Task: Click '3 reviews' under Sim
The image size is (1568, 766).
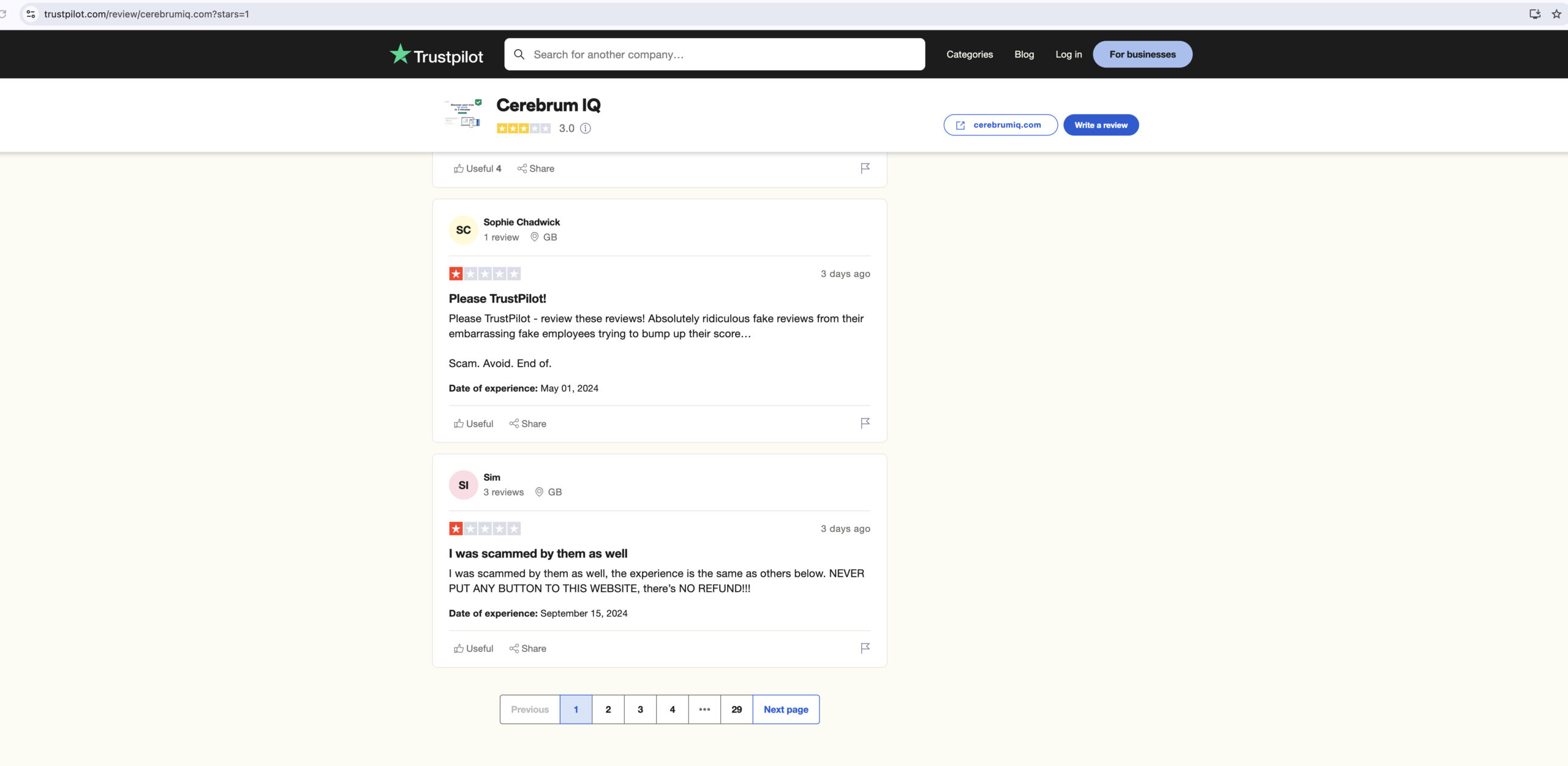Action: [503, 492]
